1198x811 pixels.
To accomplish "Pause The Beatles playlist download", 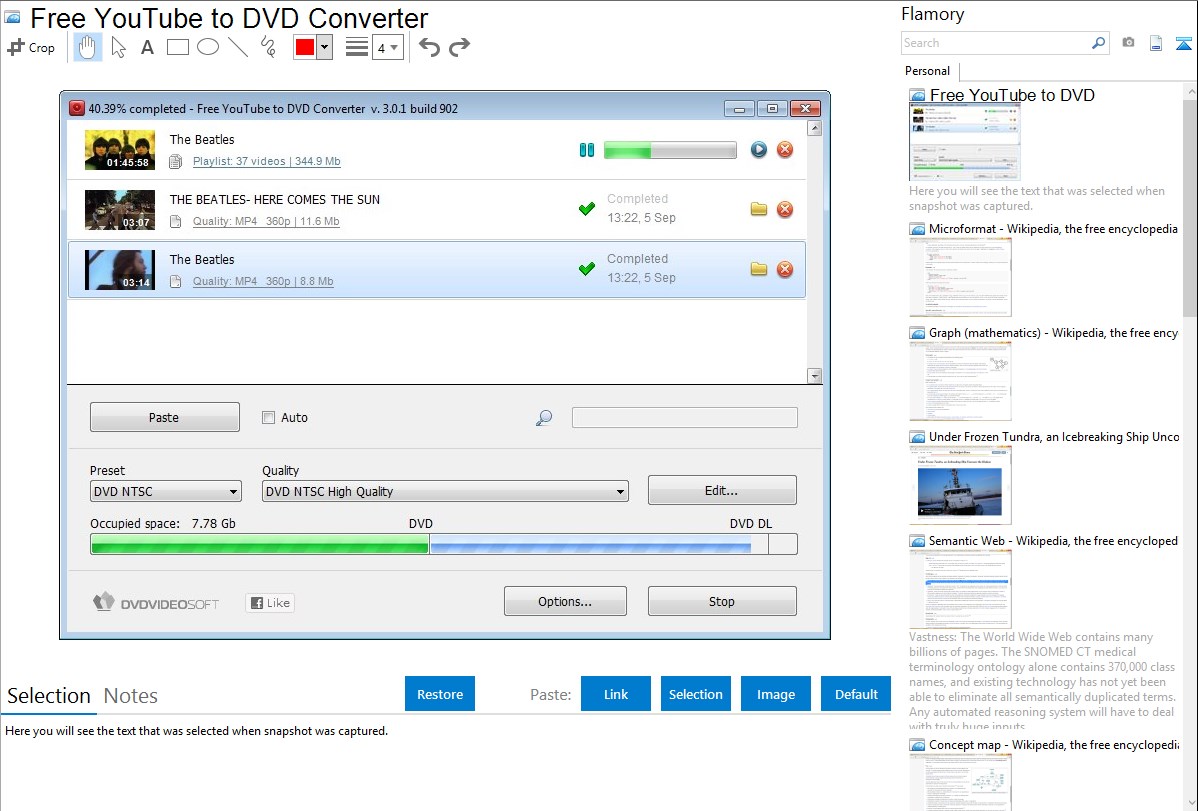I will coord(587,150).
